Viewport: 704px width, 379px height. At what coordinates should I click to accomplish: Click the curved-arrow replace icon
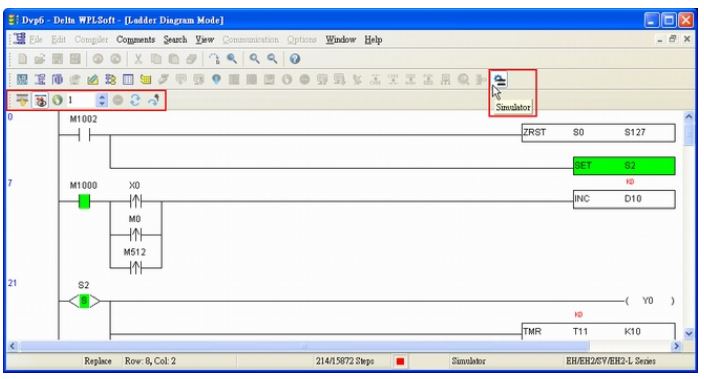214,59
